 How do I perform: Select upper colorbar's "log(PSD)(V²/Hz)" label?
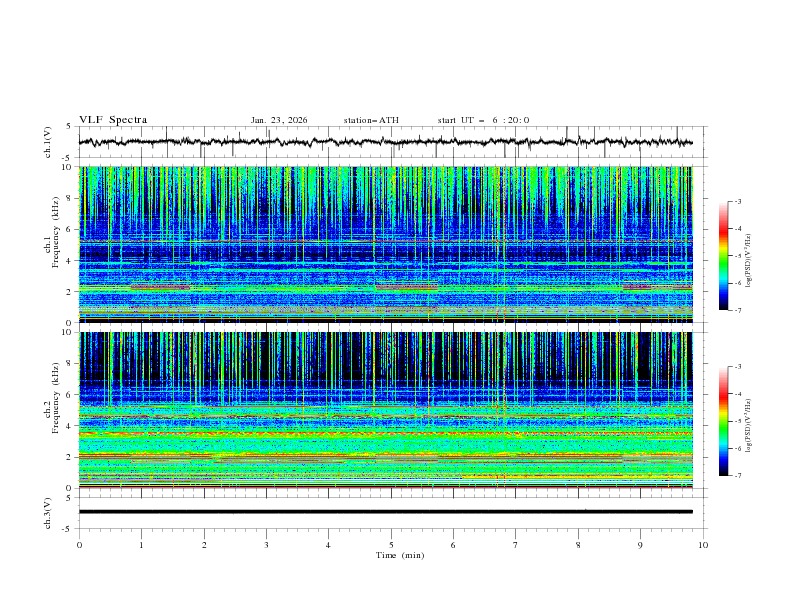click(749, 262)
